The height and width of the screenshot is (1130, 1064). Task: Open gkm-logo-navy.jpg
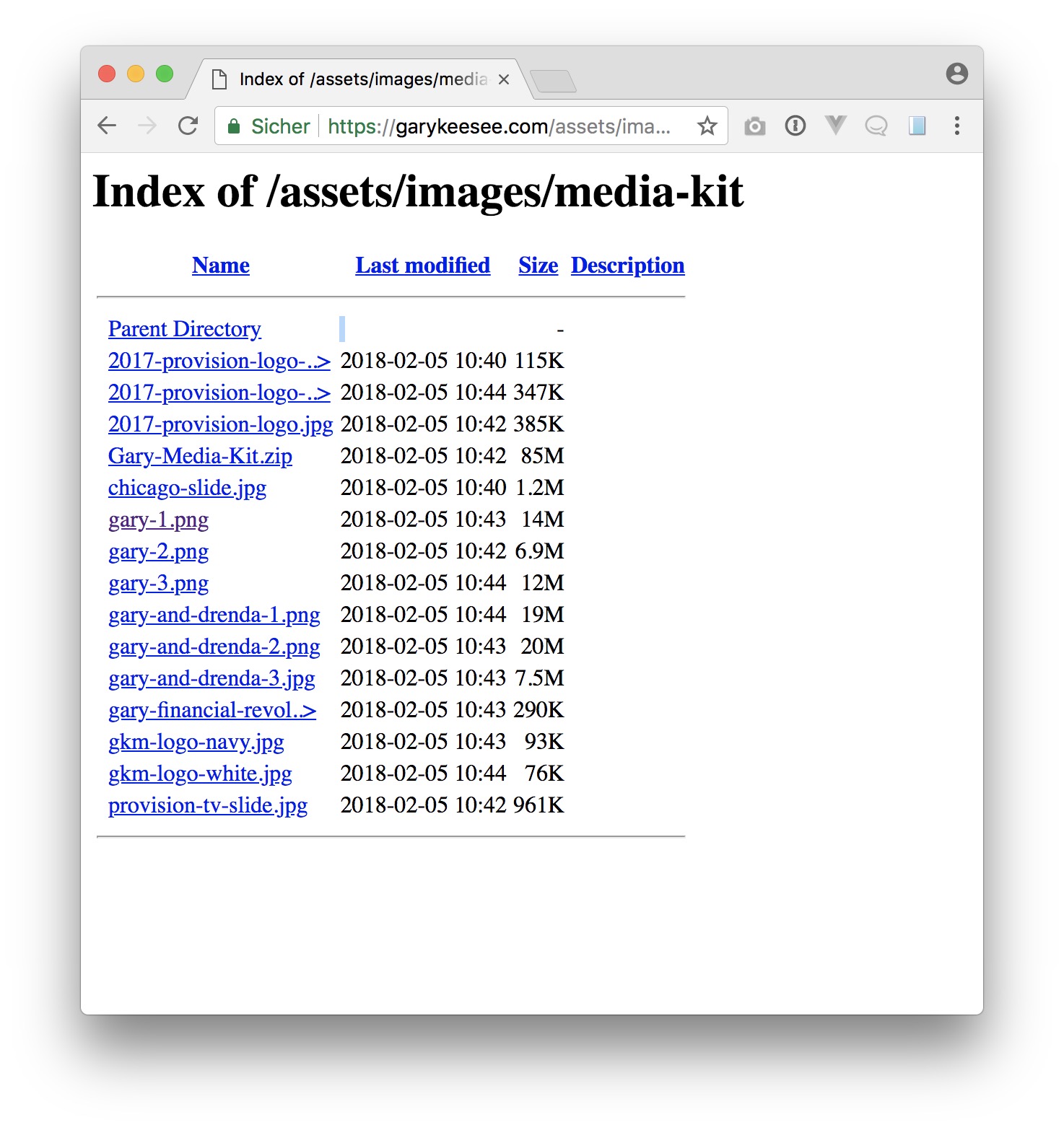[x=196, y=742]
